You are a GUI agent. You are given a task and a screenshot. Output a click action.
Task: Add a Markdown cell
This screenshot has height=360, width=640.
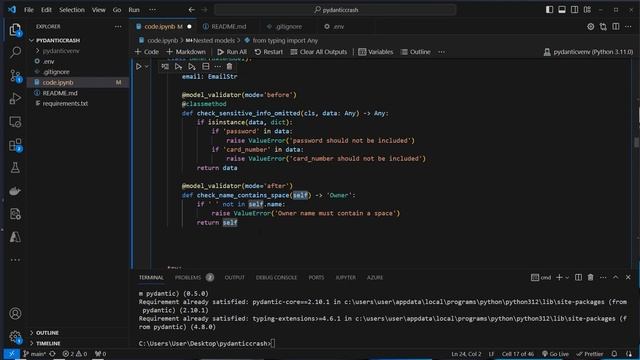(186, 52)
